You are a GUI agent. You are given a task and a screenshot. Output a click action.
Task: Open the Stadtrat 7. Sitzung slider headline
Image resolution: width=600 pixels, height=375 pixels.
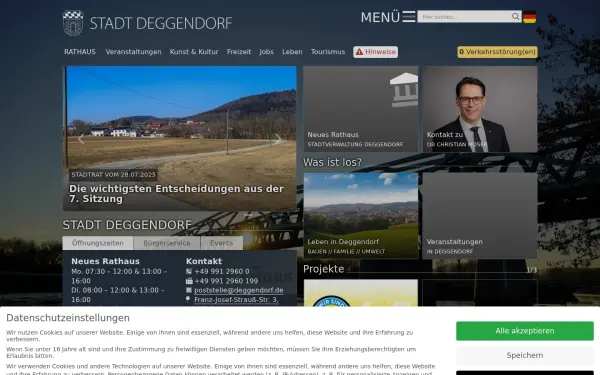click(176, 194)
